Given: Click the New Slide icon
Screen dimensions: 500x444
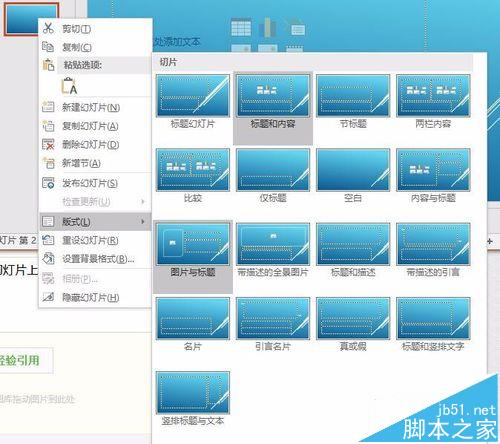Looking at the screenshot, I should pyautogui.click(x=48, y=107).
